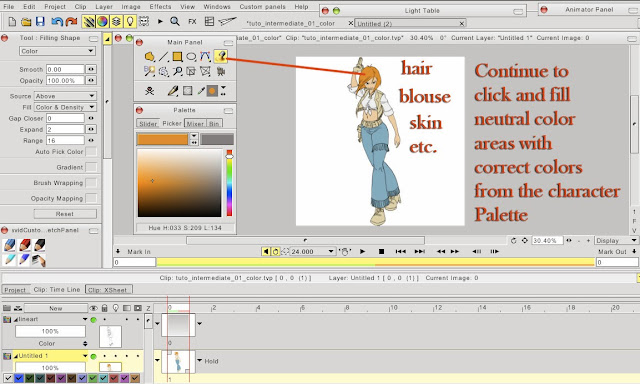Pick the pen brush tool icon

point(173,91)
